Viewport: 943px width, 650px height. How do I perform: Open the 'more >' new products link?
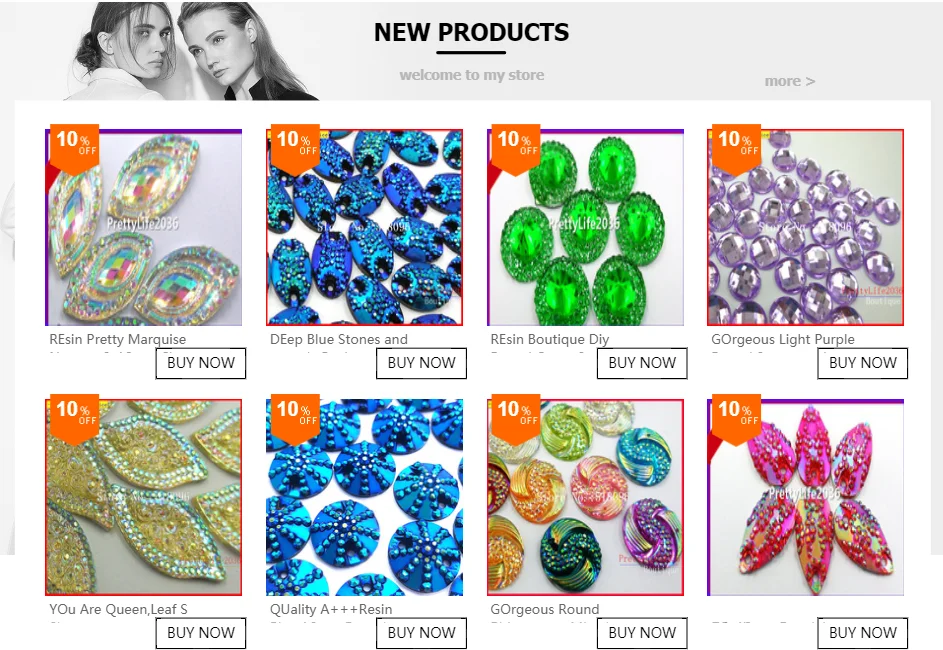790,81
